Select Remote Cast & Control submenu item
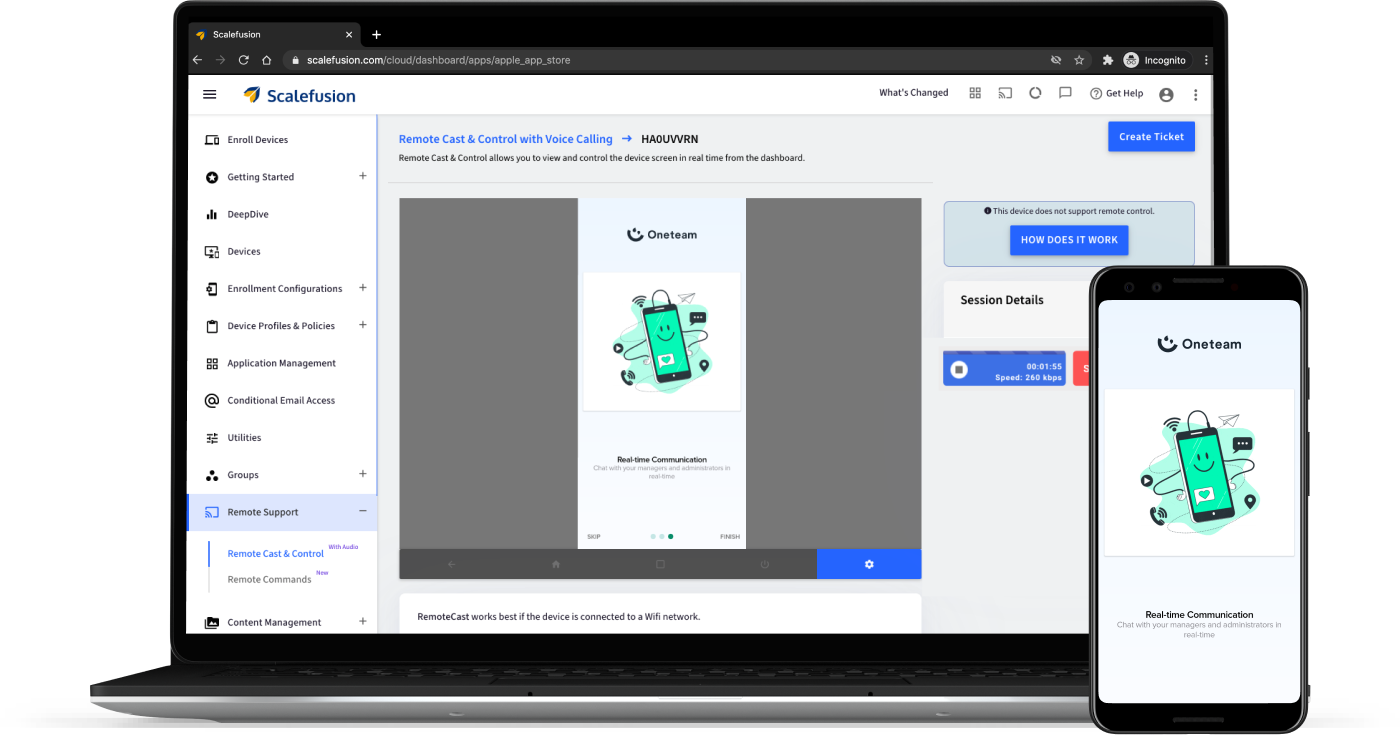The height and width of the screenshot is (735, 1400). [x=275, y=553]
